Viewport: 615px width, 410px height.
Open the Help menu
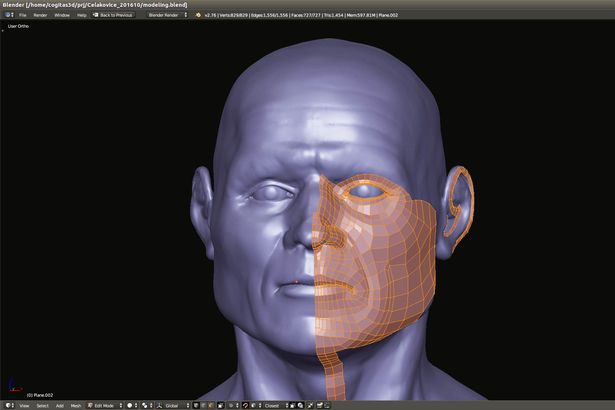tap(82, 16)
